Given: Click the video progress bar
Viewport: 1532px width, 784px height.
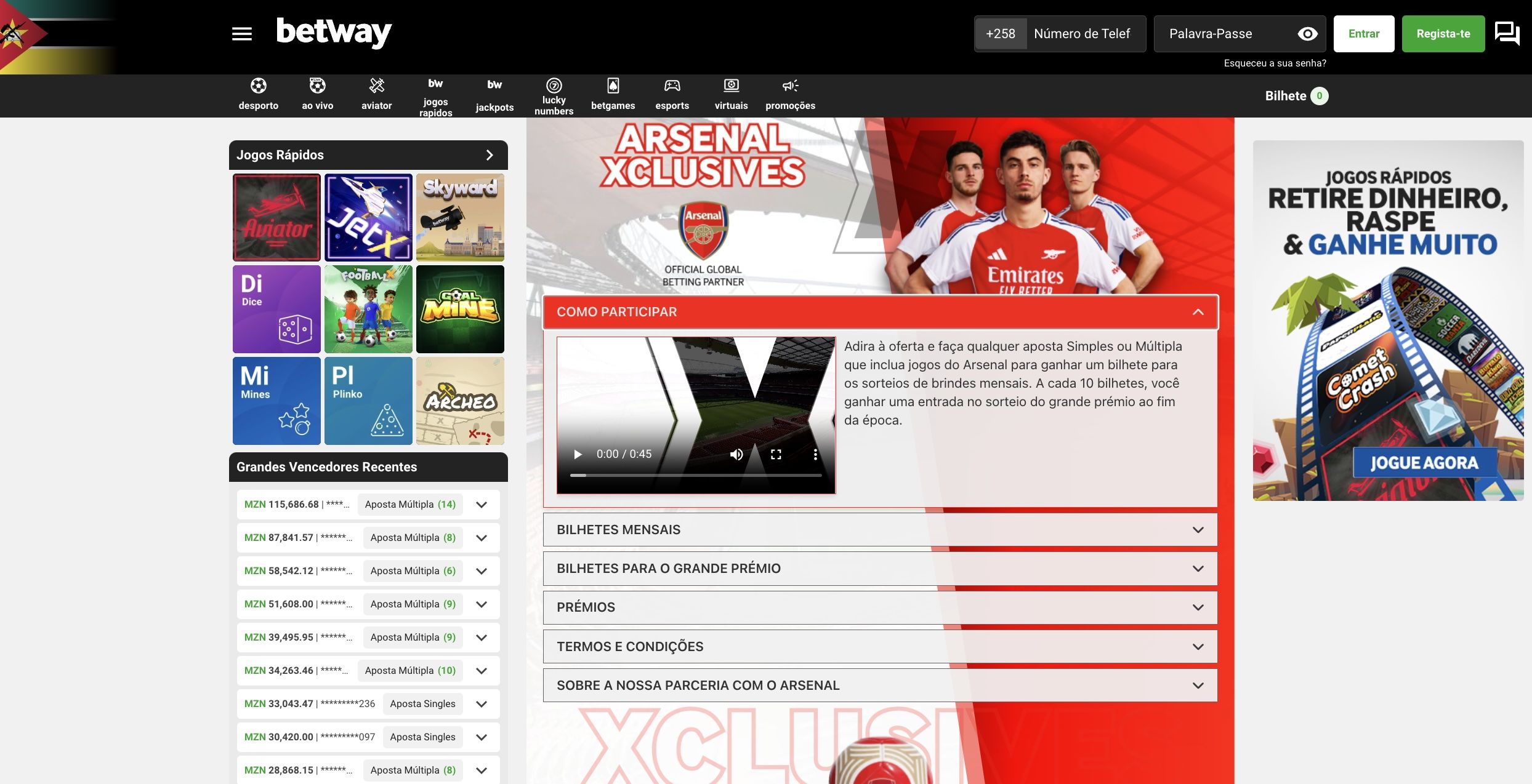Looking at the screenshot, I should (696, 475).
